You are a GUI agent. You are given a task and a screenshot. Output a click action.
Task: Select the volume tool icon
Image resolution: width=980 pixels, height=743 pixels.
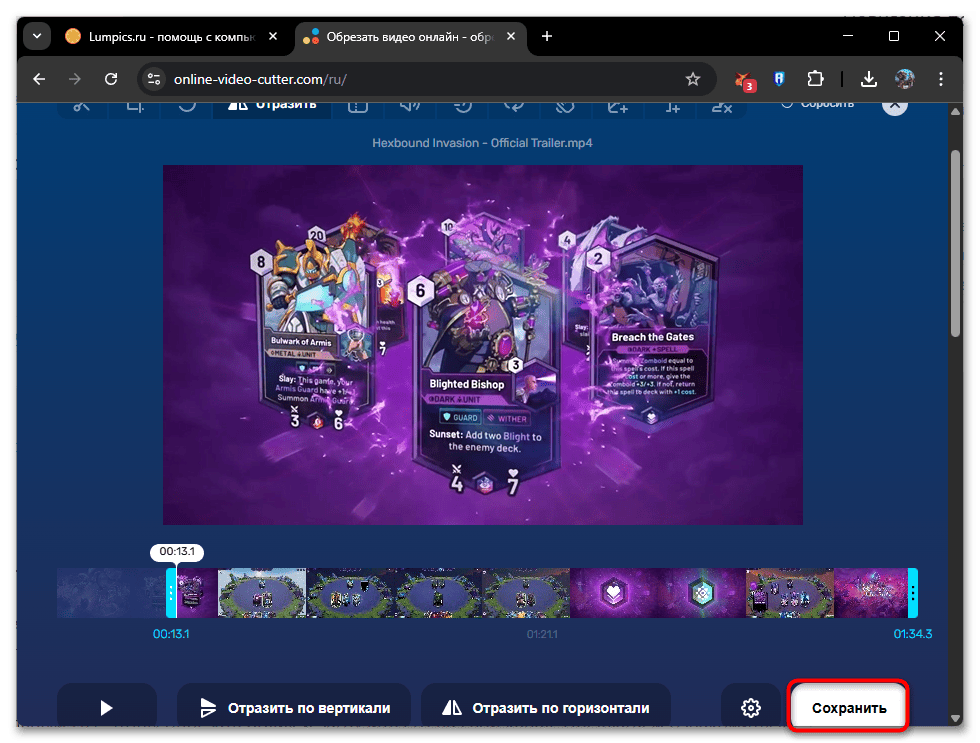coord(410,106)
